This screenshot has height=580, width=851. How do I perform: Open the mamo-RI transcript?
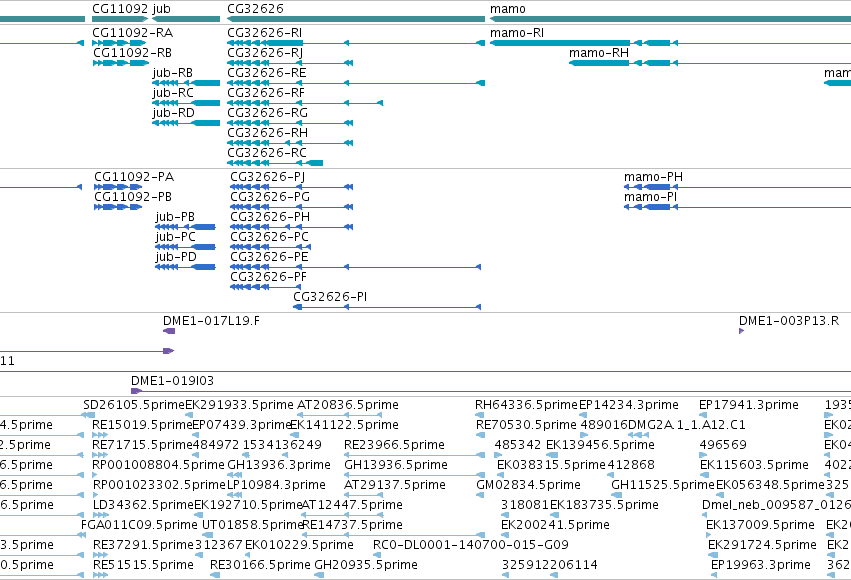point(517,33)
